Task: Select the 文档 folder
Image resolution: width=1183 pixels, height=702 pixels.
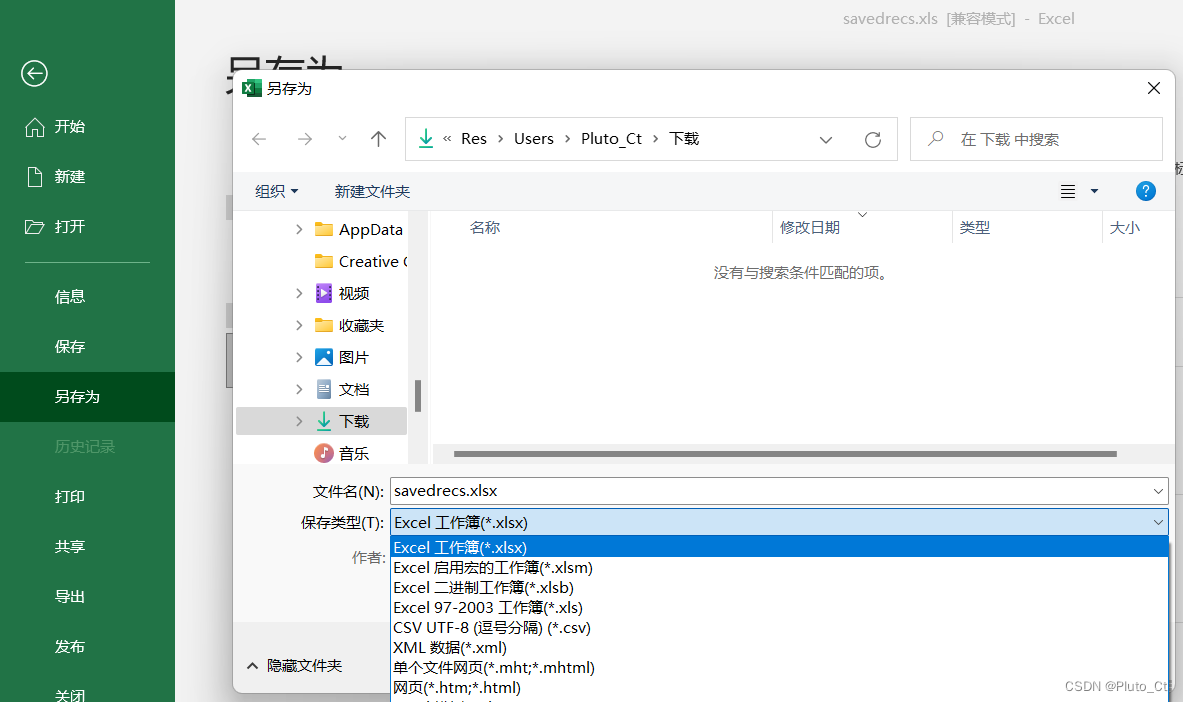Action: pyautogui.click(x=342, y=389)
